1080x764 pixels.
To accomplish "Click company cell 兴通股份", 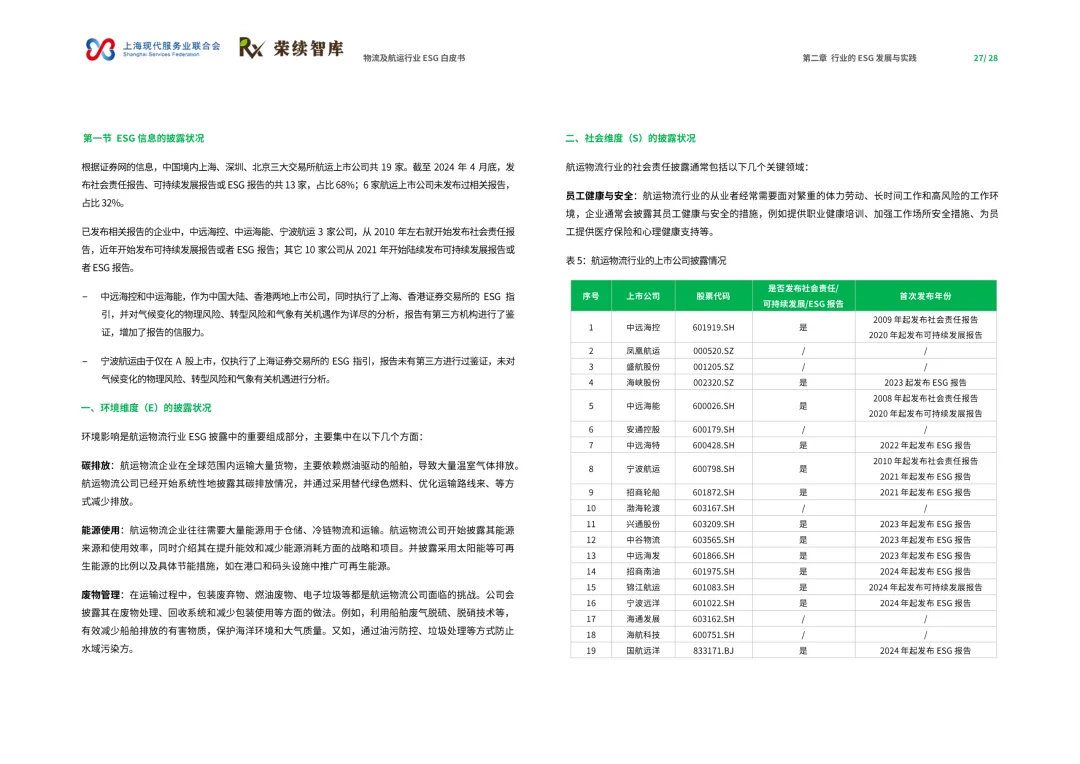I will point(643,524).
